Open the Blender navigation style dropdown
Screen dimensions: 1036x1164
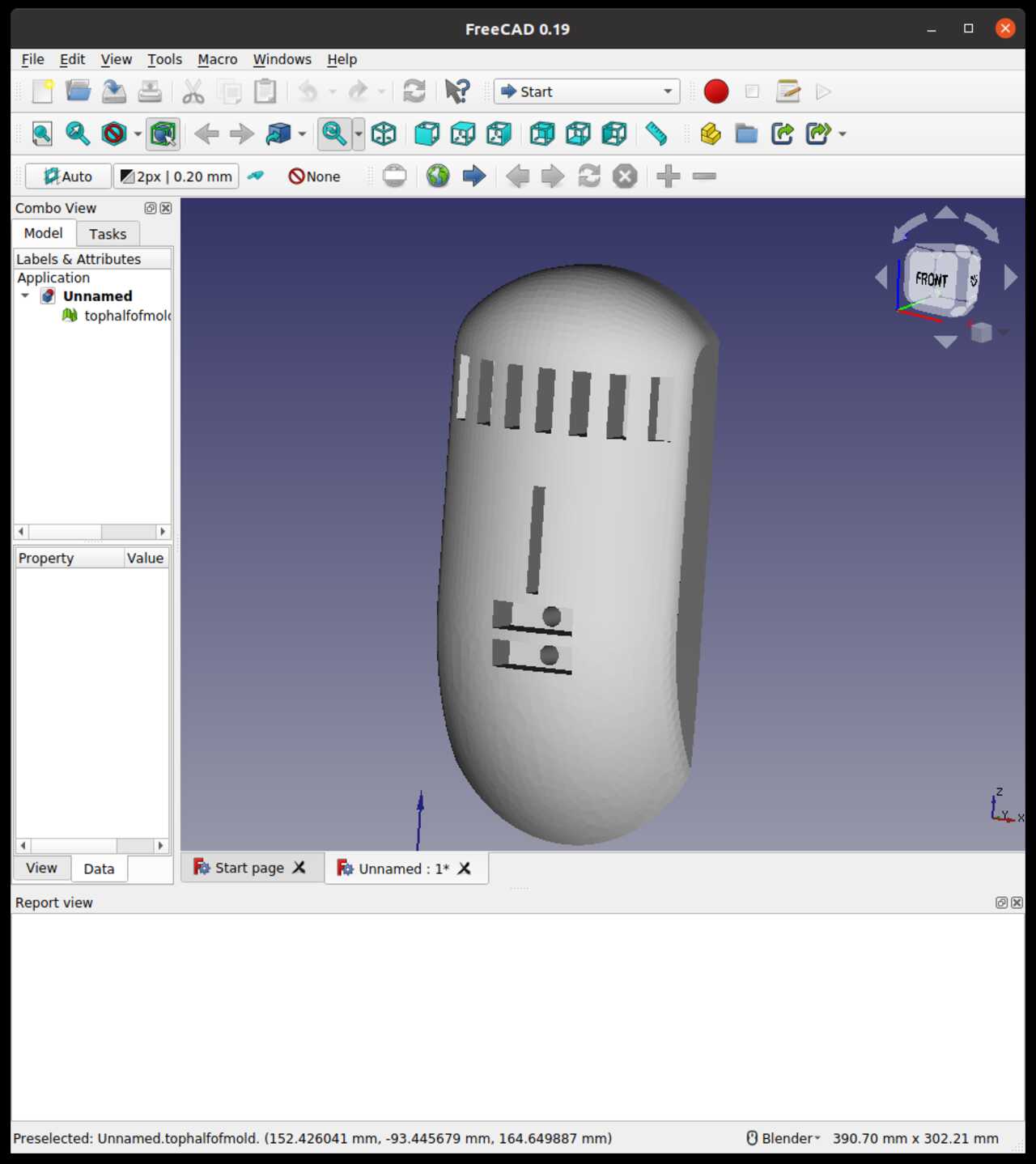point(783,1138)
